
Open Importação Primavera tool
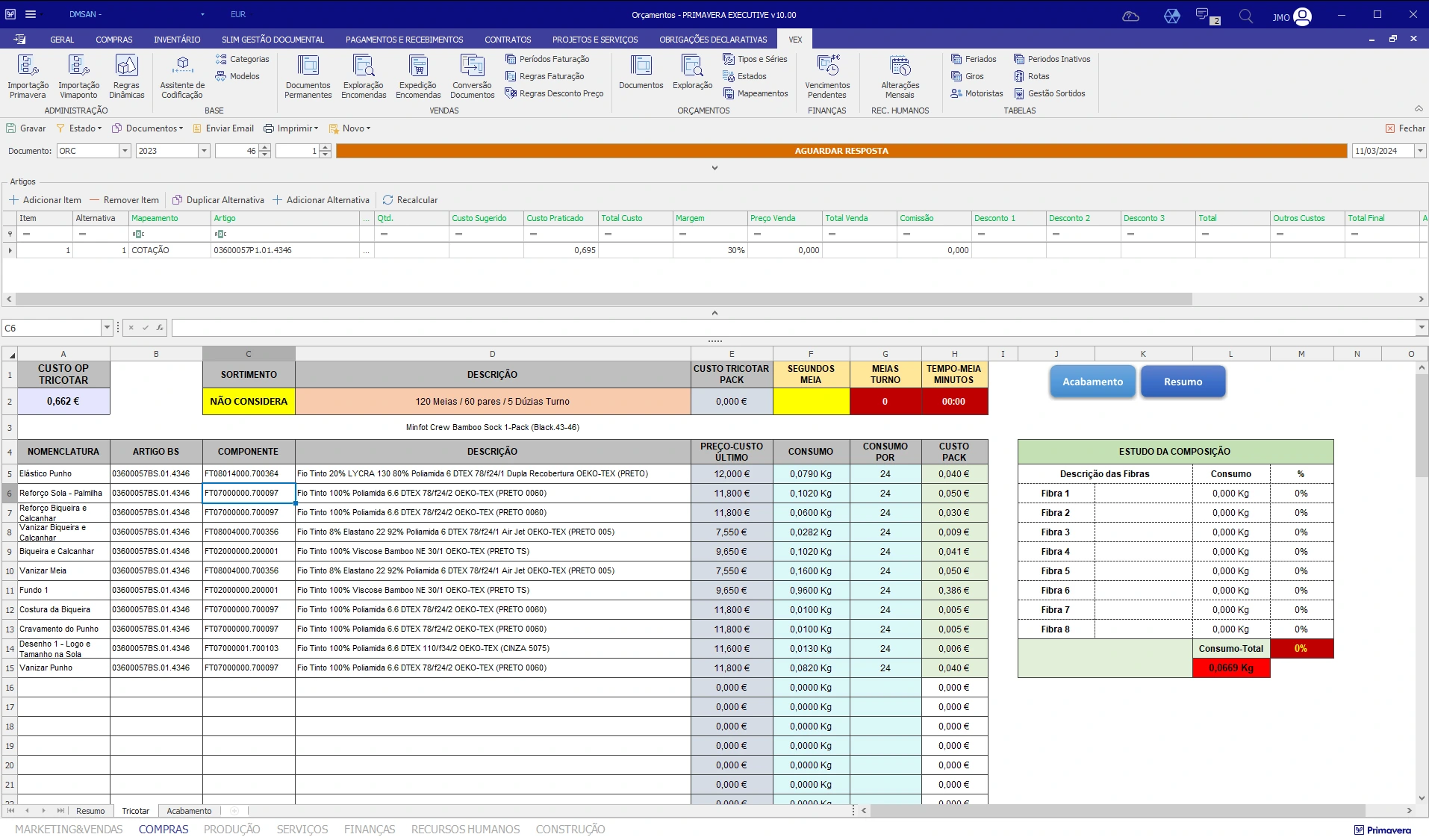28,76
